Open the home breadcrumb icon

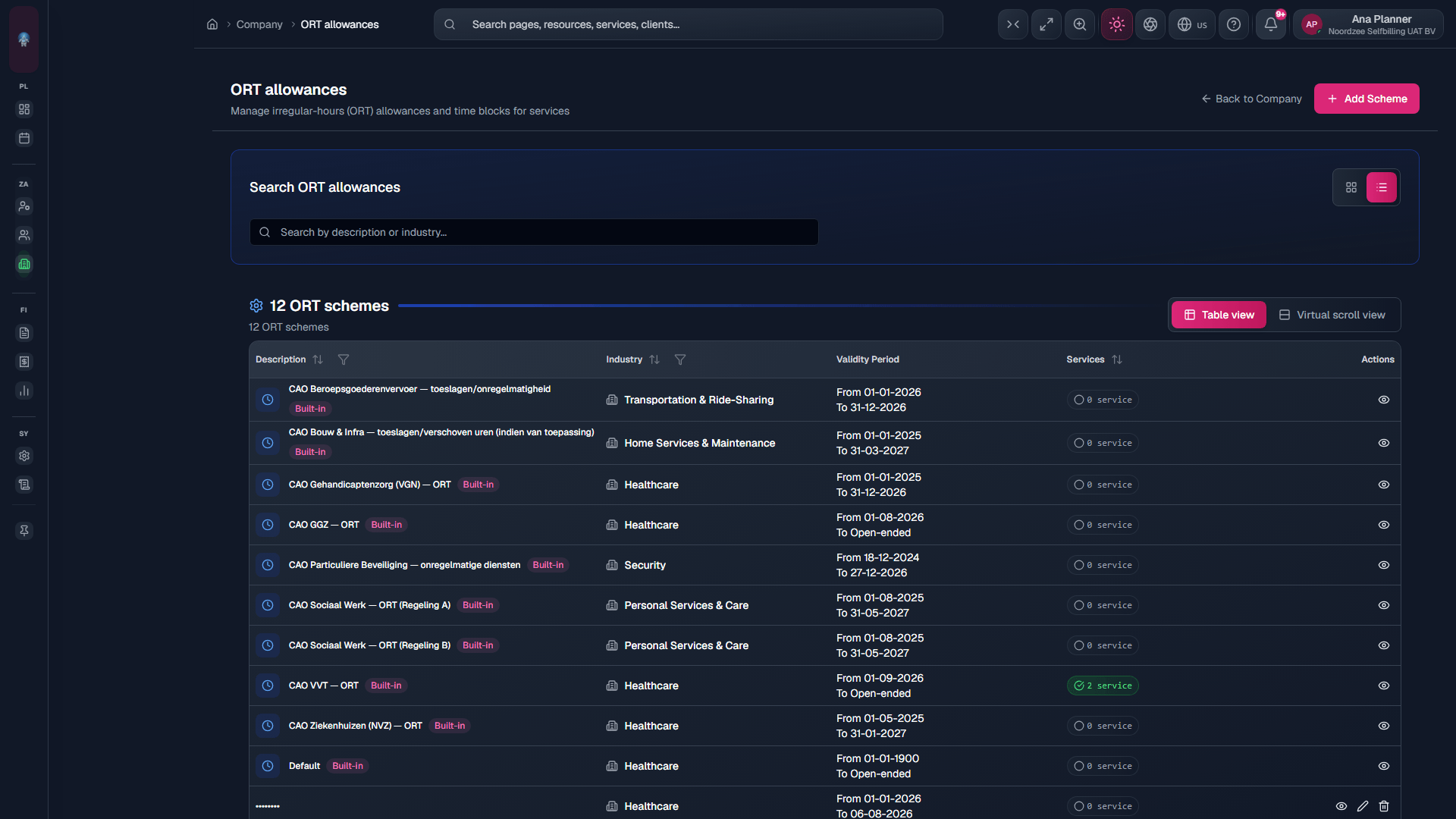[212, 24]
